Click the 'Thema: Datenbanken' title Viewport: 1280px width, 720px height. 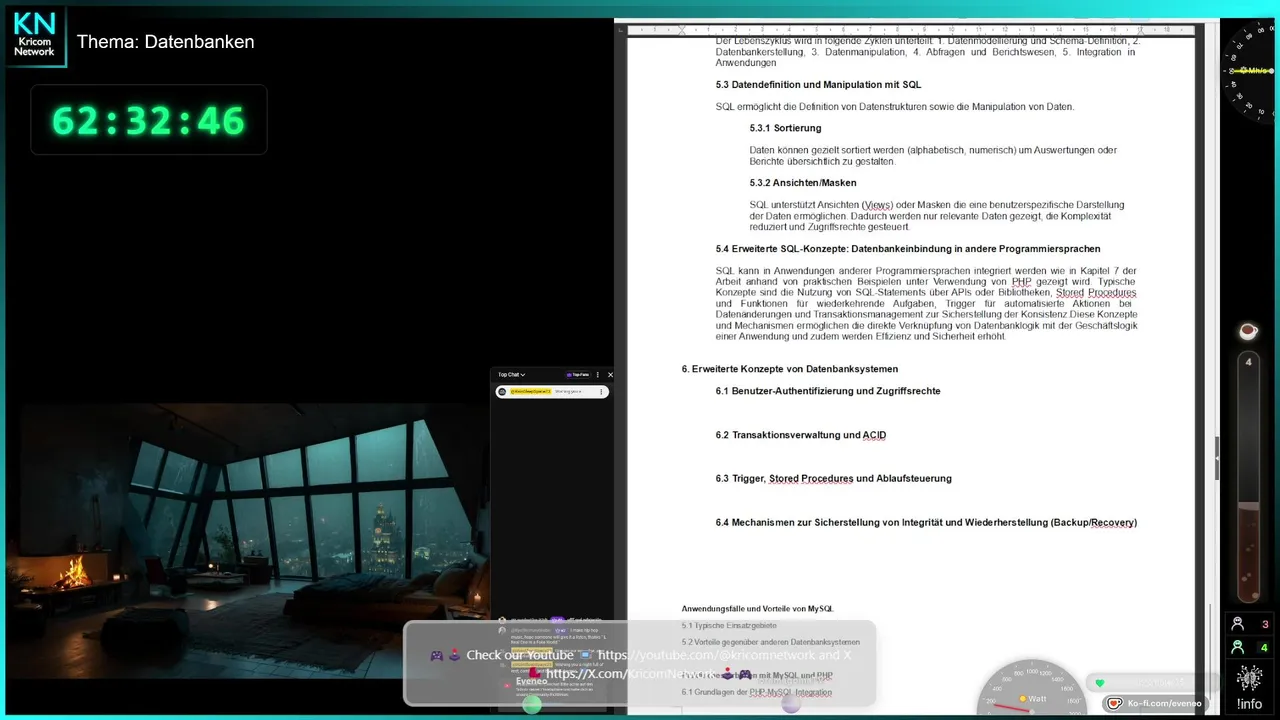(165, 42)
